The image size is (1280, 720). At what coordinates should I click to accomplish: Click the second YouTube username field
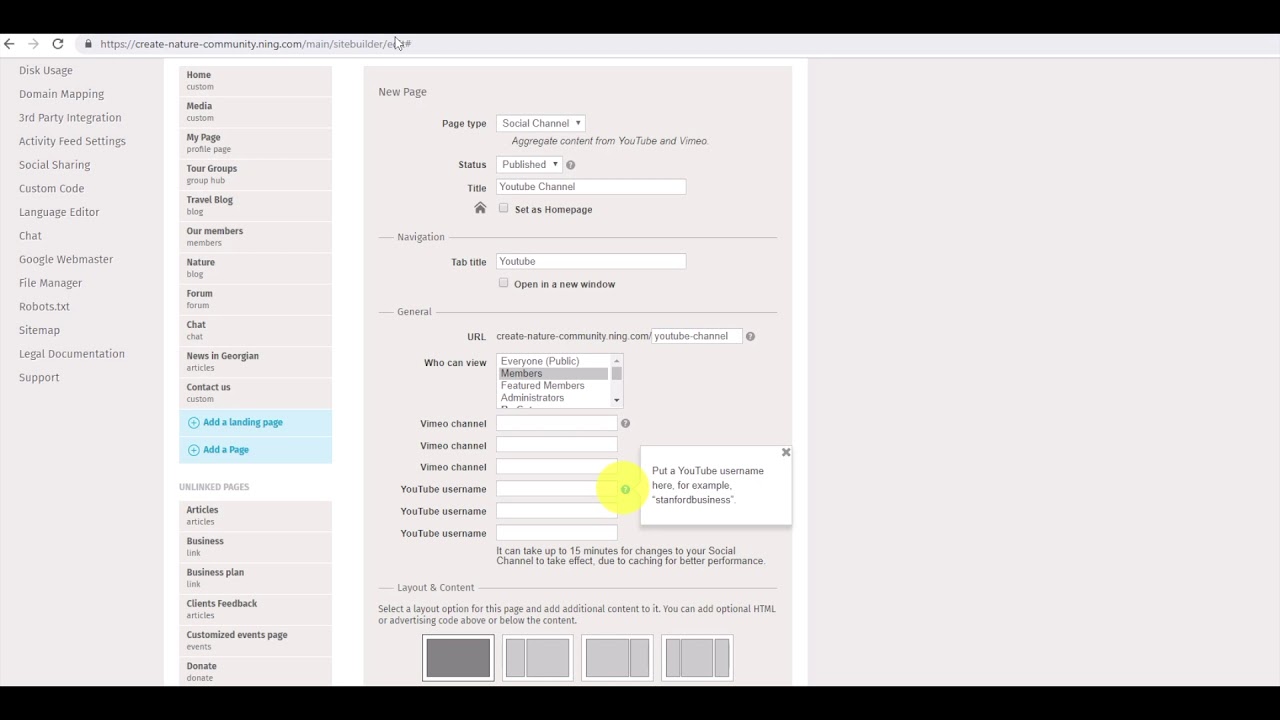pyautogui.click(x=556, y=511)
